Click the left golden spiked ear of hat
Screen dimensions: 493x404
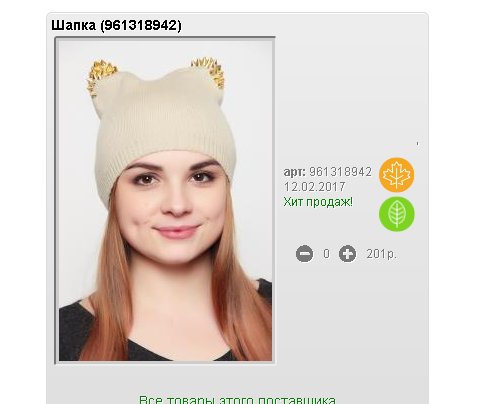100,77
